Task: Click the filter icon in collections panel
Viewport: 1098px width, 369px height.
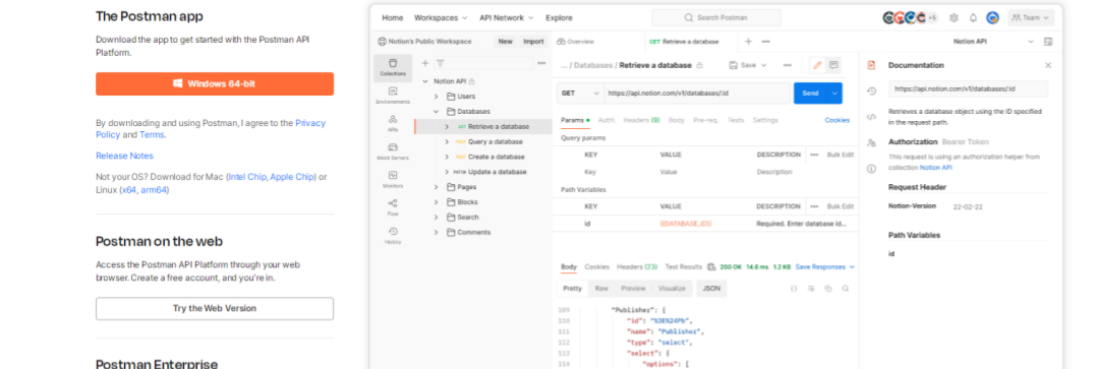Action: click(x=440, y=63)
